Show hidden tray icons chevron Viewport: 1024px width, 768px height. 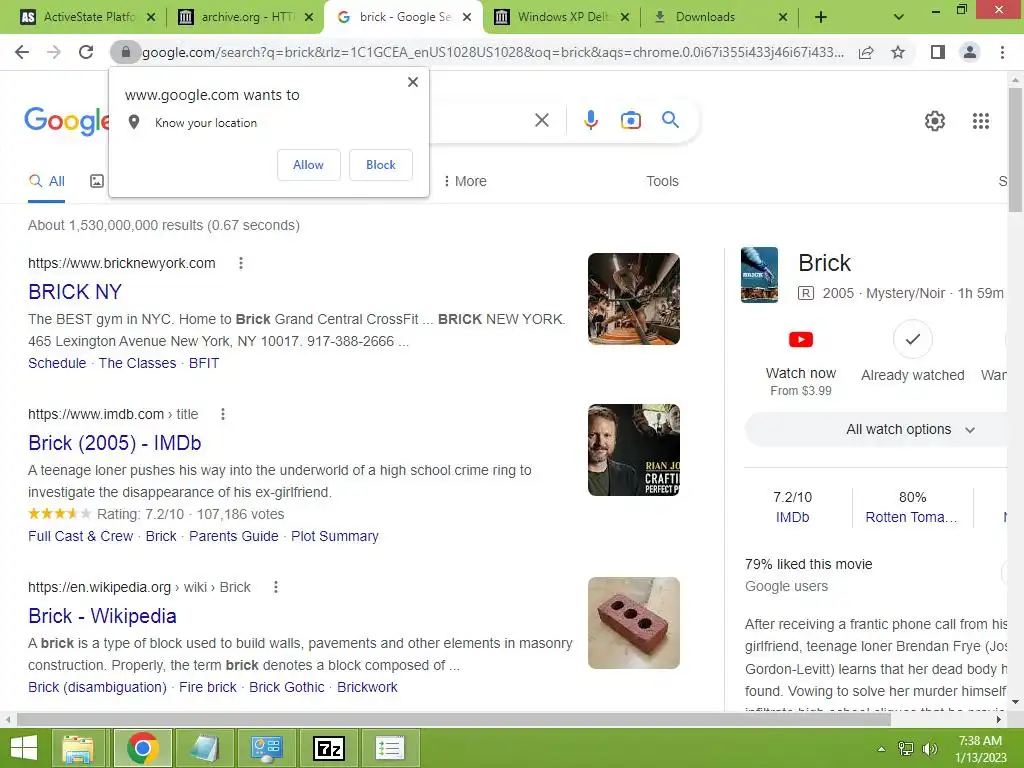(881, 749)
